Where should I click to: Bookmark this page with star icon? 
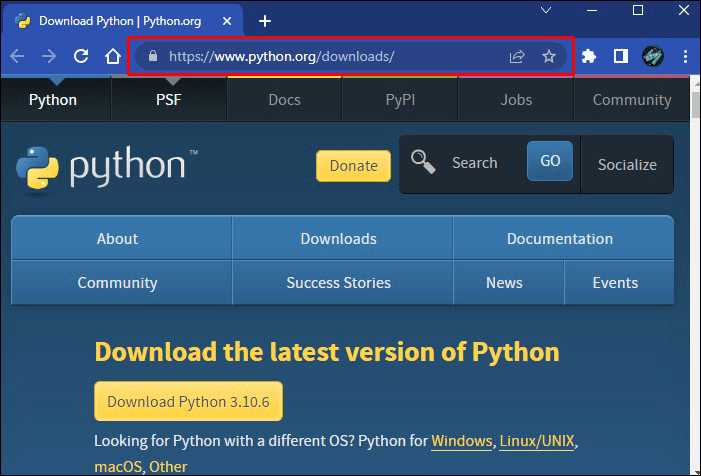[x=548, y=57]
